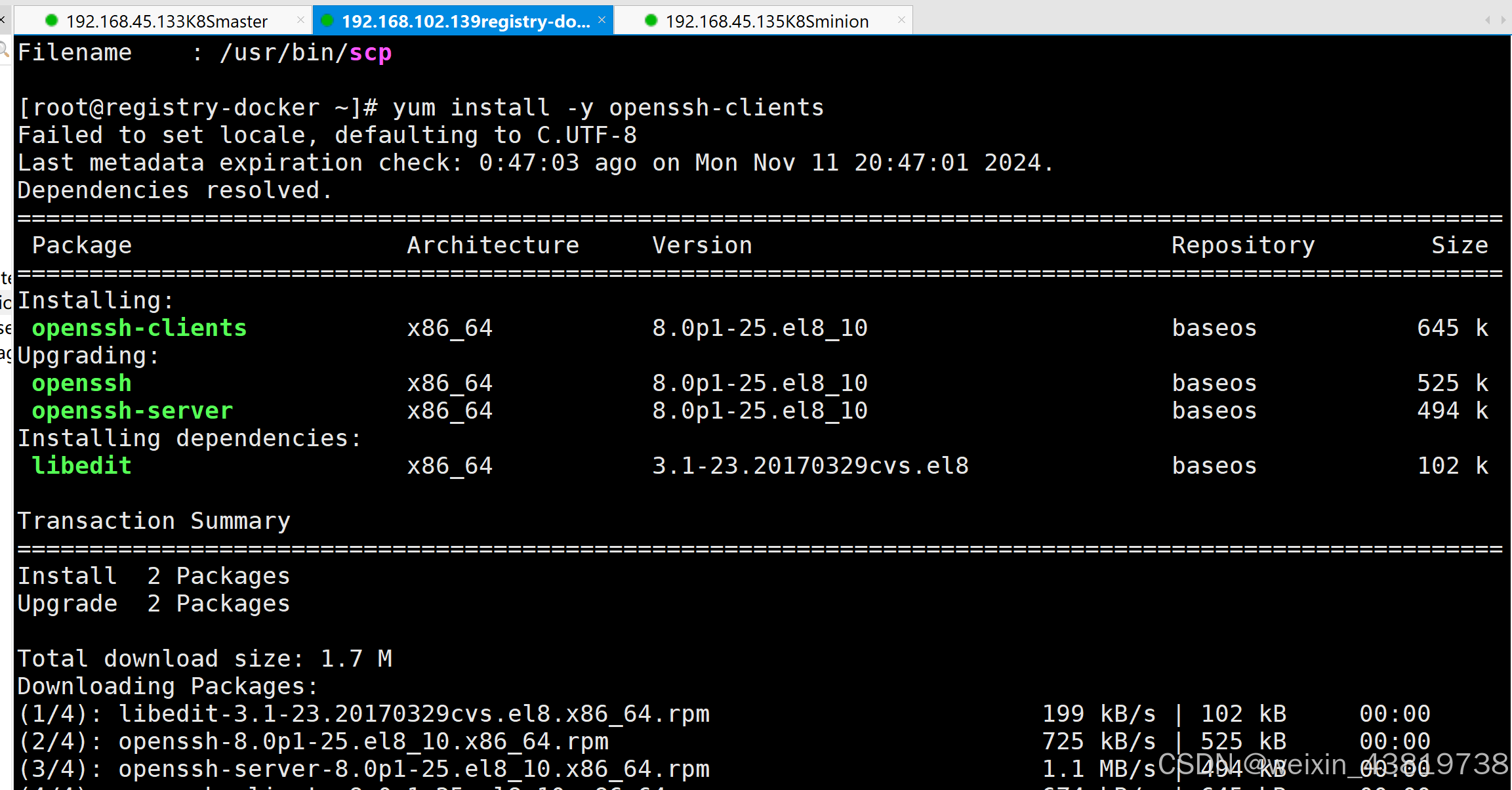The image size is (1512, 790).
Task: Click '645 k' size of openssh-clients
Action: [1452, 328]
